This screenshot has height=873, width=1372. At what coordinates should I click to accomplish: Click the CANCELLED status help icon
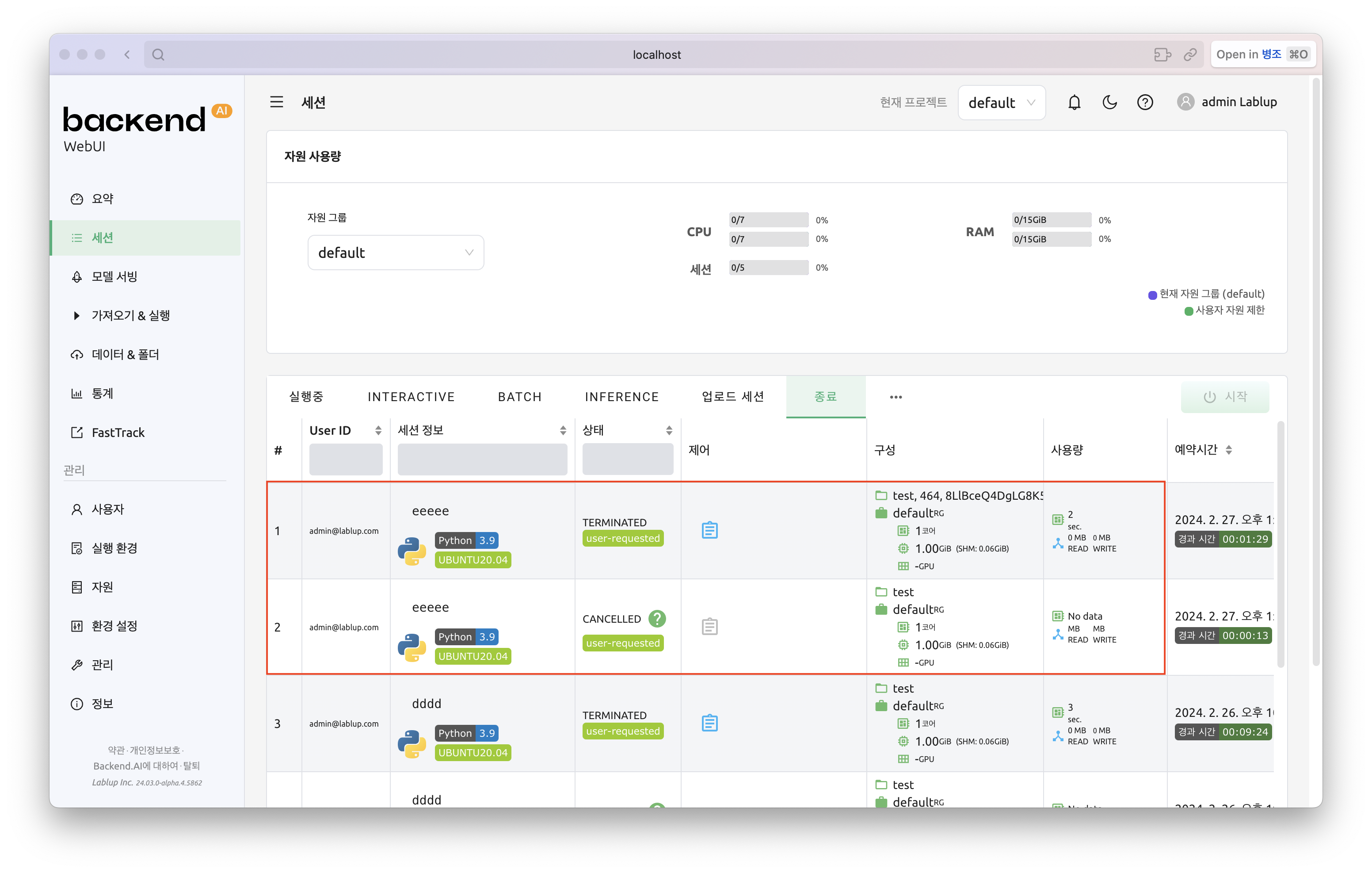pos(657,619)
